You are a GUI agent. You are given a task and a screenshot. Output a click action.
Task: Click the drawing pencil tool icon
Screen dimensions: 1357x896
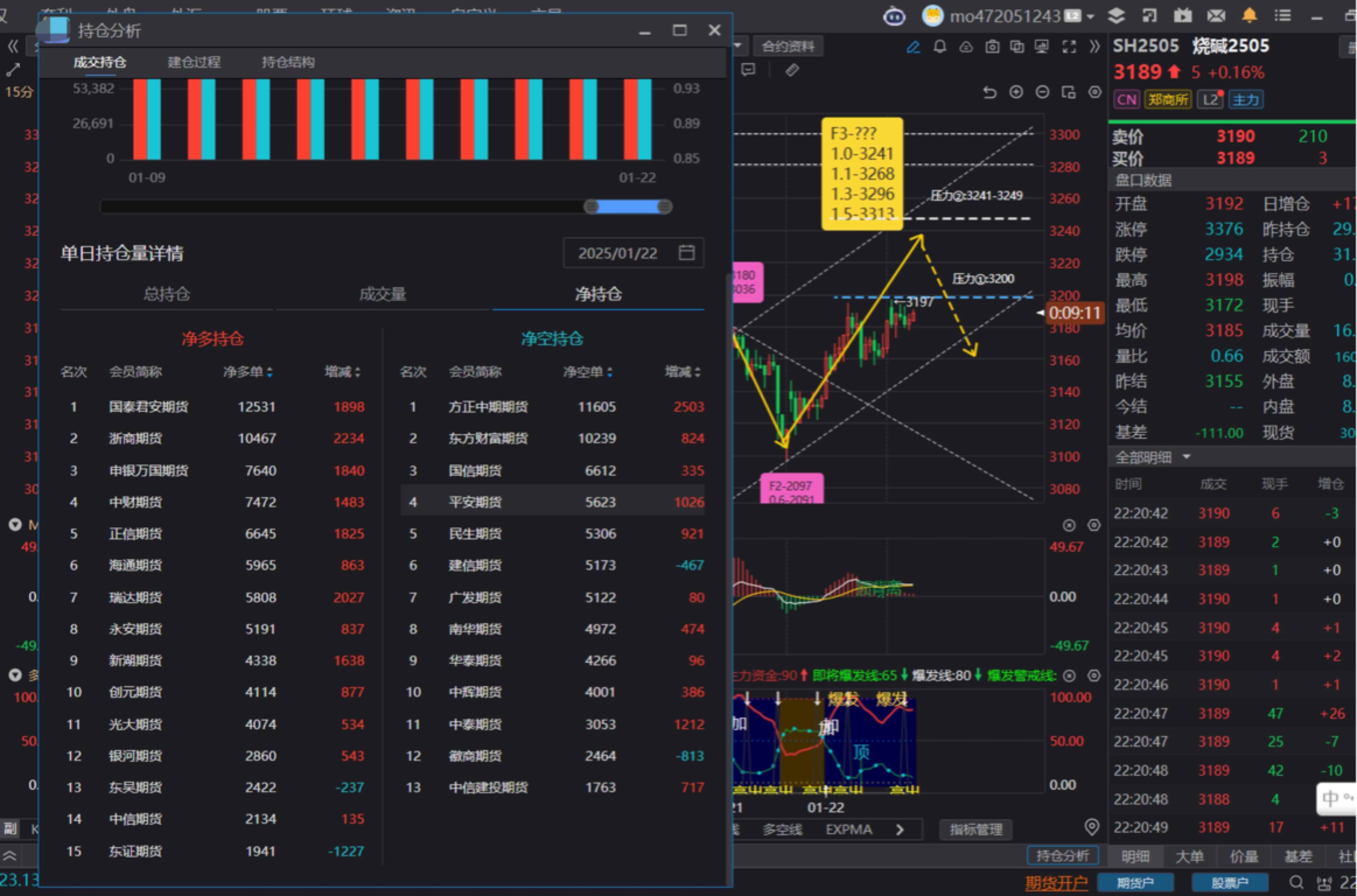(913, 47)
